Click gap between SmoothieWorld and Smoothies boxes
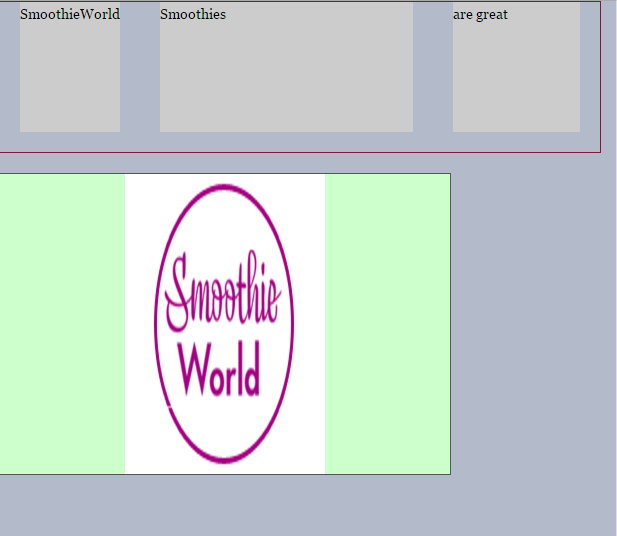Viewport: 617px width, 536px height. pyautogui.click(x=140, y=70)
